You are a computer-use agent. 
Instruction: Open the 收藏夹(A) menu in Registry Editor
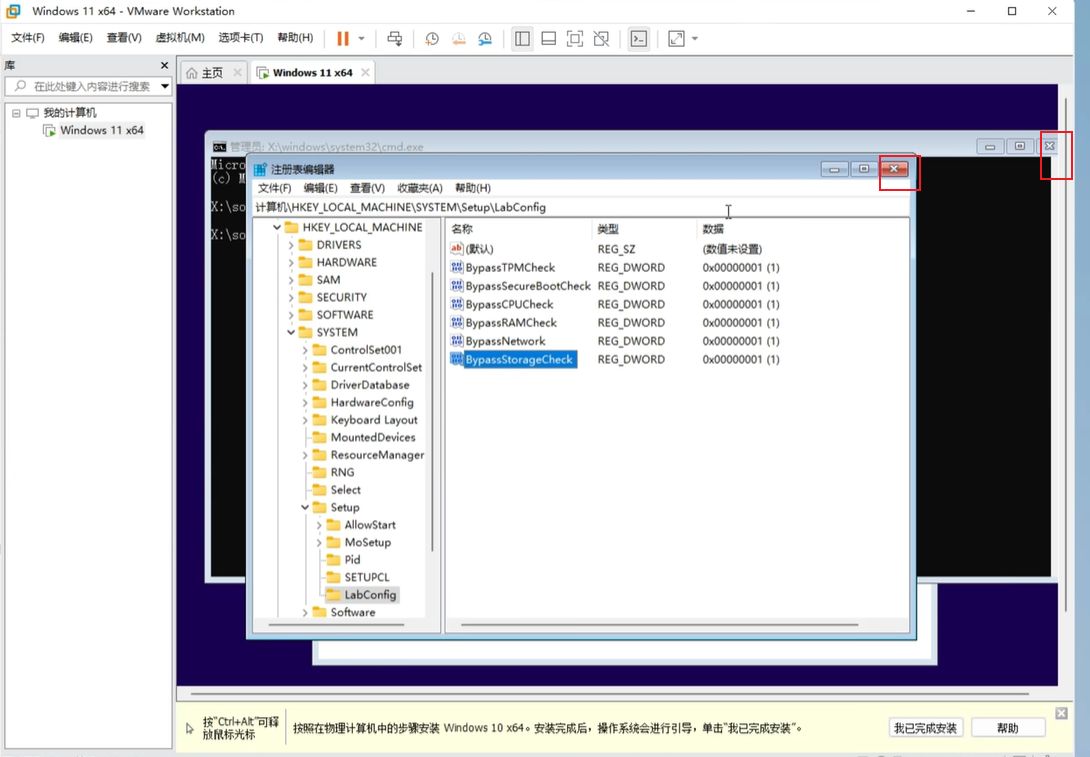(419, 188)
